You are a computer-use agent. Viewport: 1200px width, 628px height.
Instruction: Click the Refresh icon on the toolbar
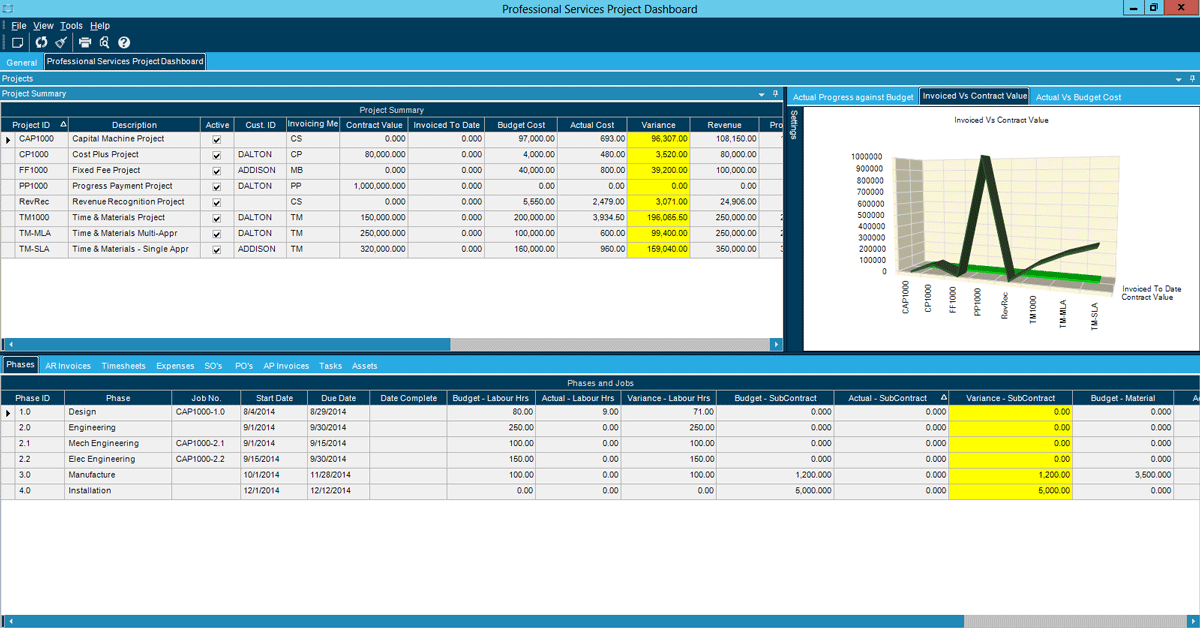pos(41,42)
